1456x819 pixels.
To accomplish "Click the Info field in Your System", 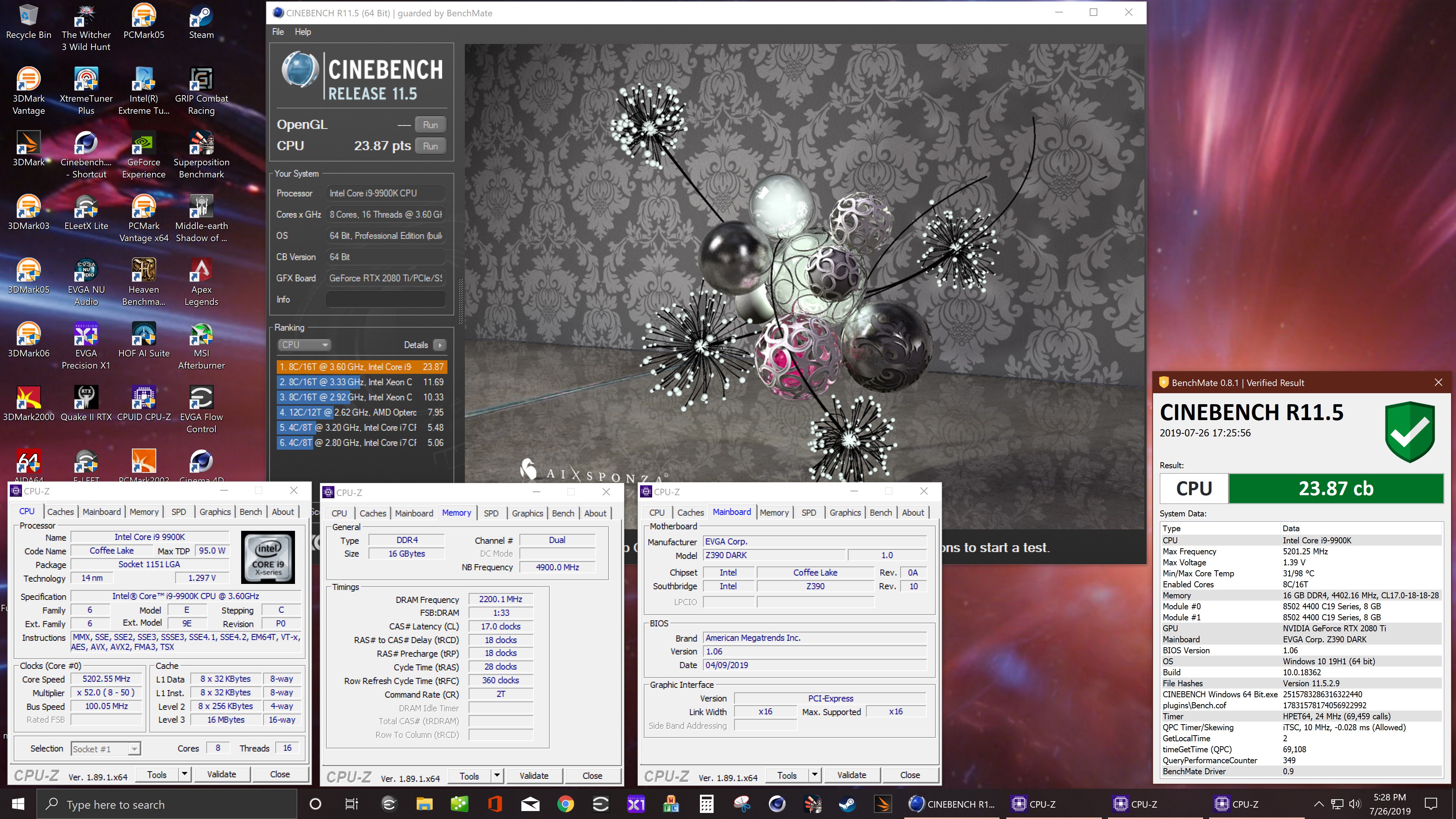I will click(x=386, y=300).
